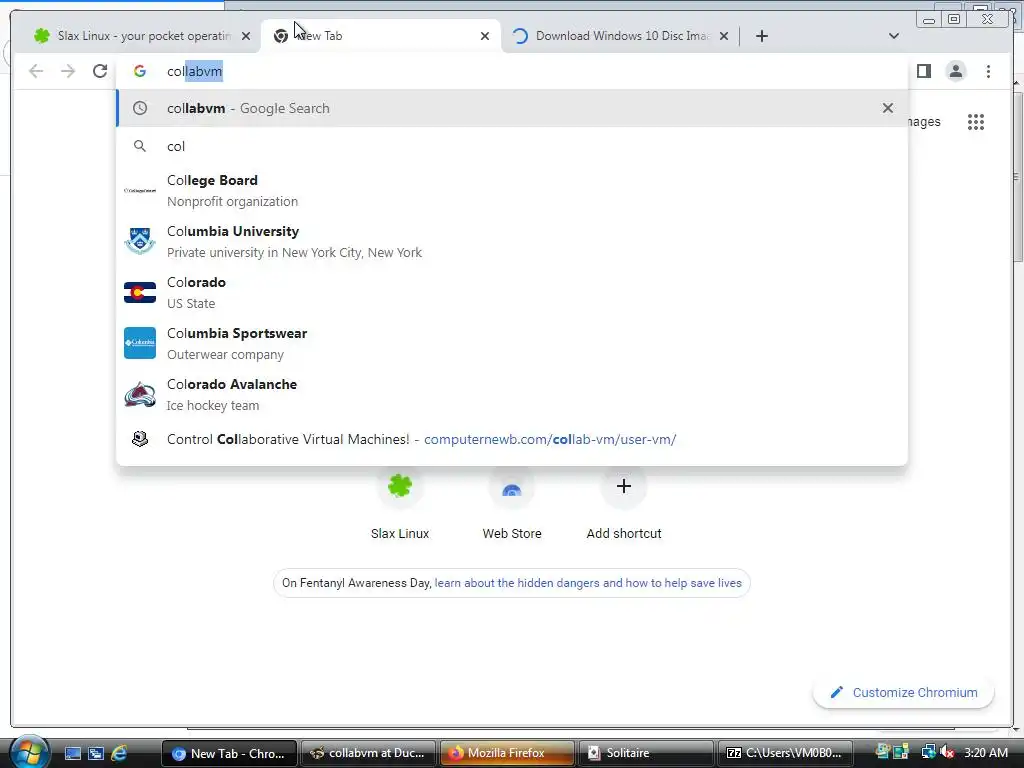Click Switch between windows quick launch icon
The width and height of the screenshot is (1024, 768).
[96, 753]
